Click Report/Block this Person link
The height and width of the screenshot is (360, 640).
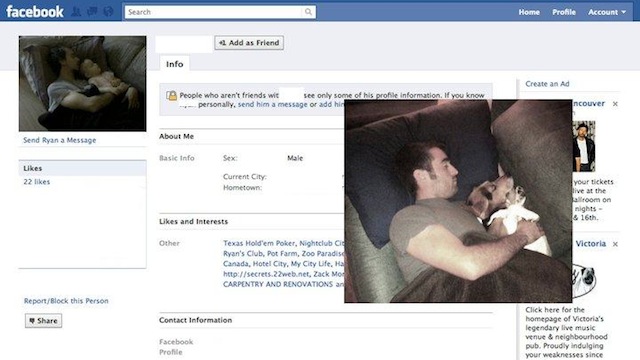[x=66, y=301]
